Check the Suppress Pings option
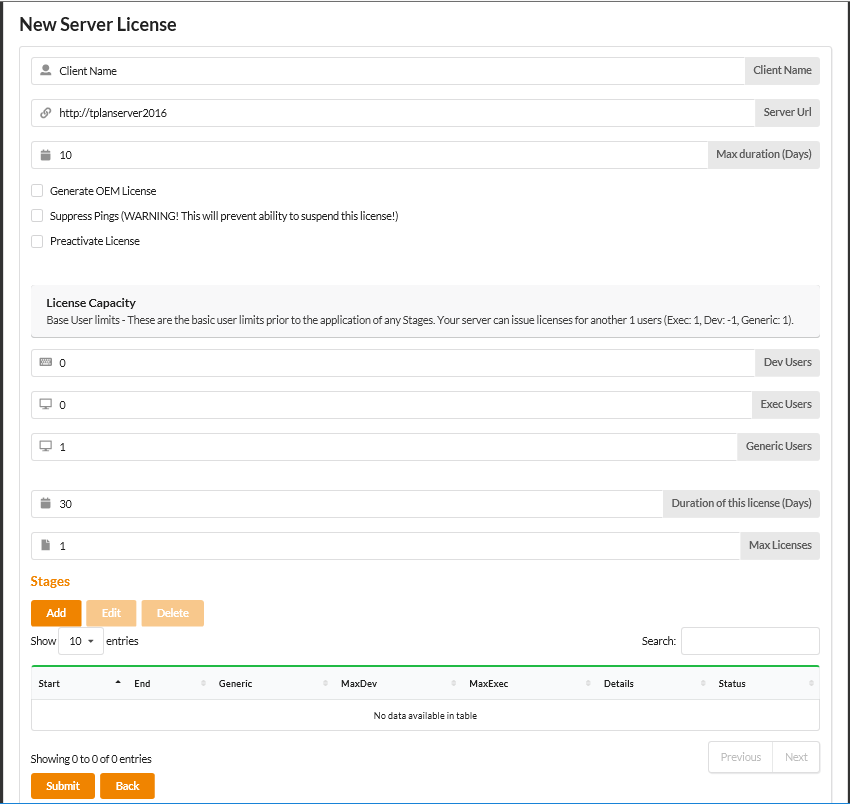The image size is (850, 804). (x=37, y=216)
